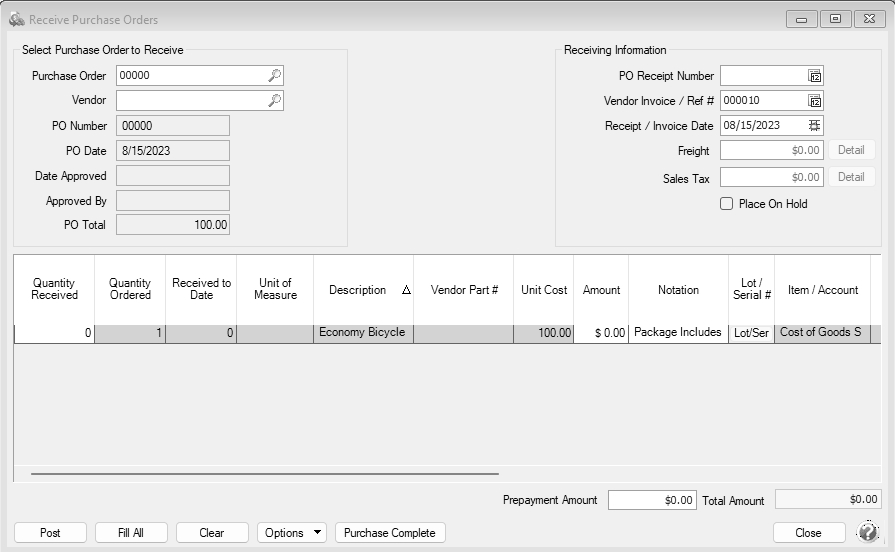Click the Vendor lookup magnifier icon
The image size is (895, 552).
(x=274, y=101)
